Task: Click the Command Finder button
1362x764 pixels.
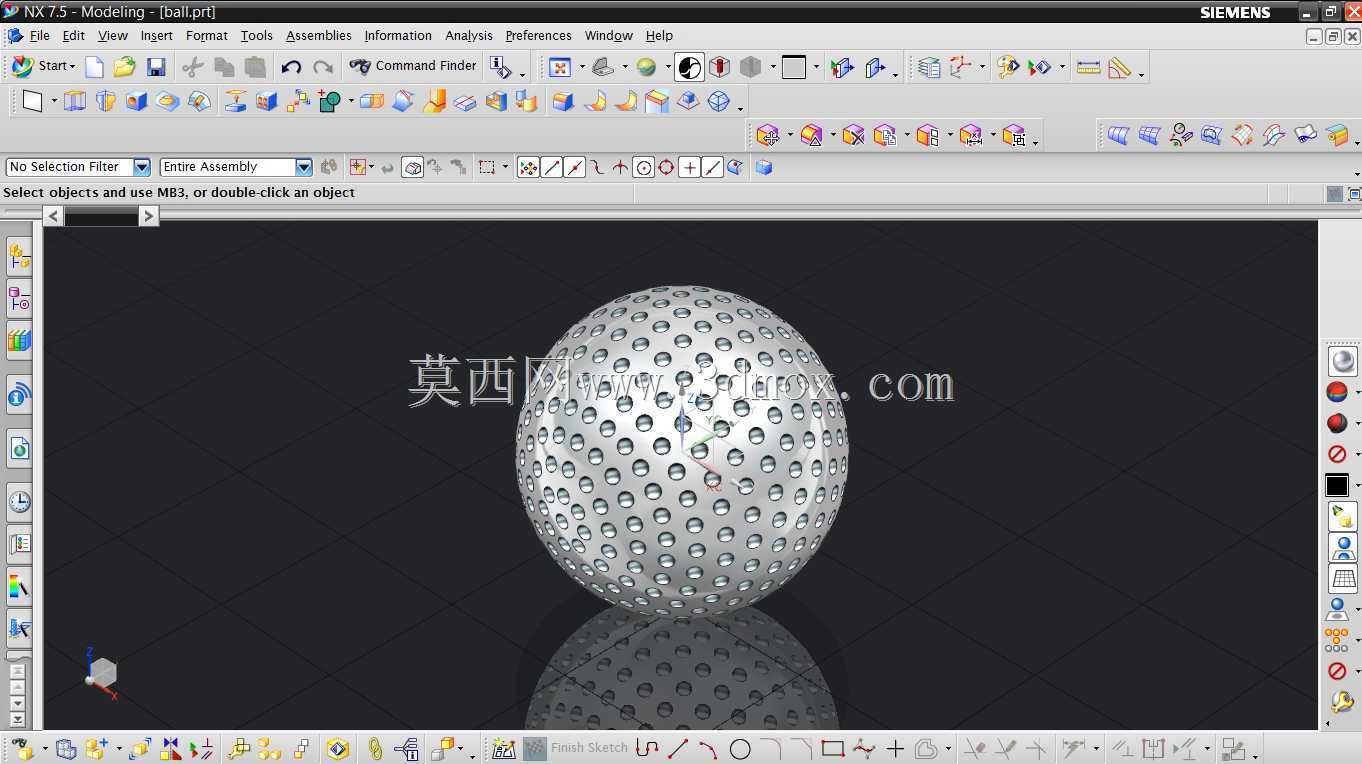Action: point(413,66)
